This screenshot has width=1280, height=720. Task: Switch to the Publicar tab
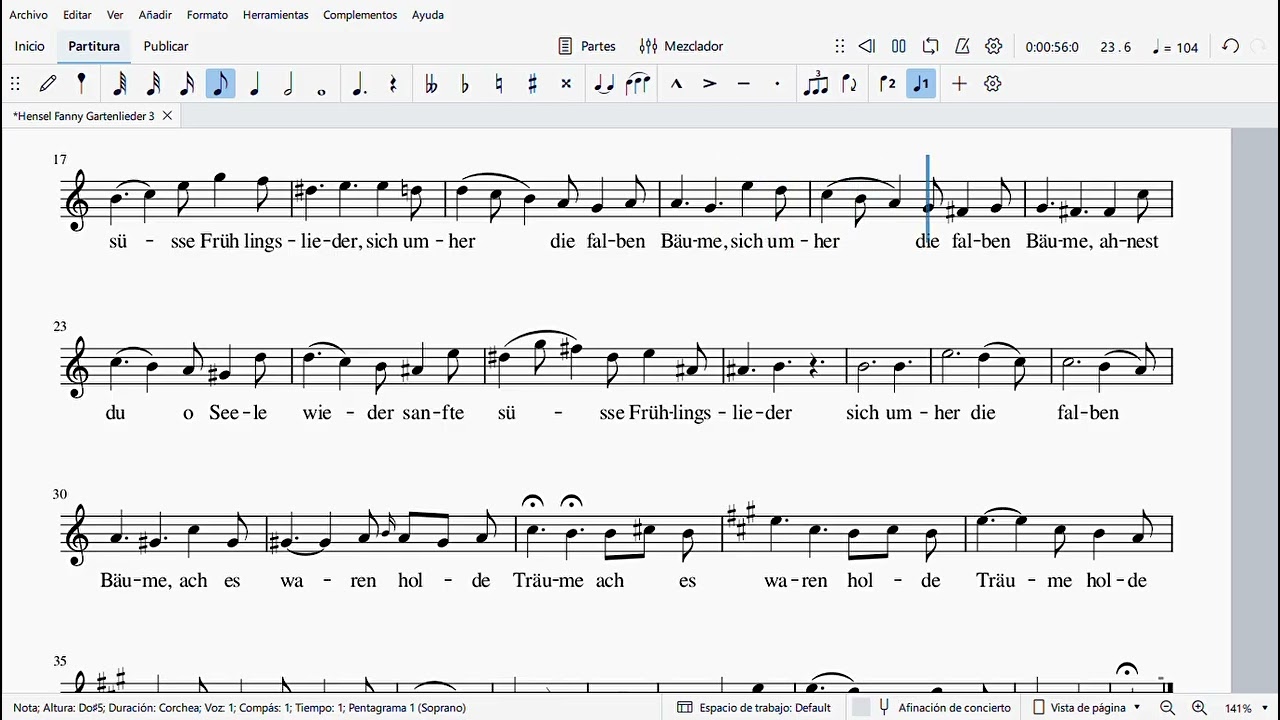(x=166, y=46)
